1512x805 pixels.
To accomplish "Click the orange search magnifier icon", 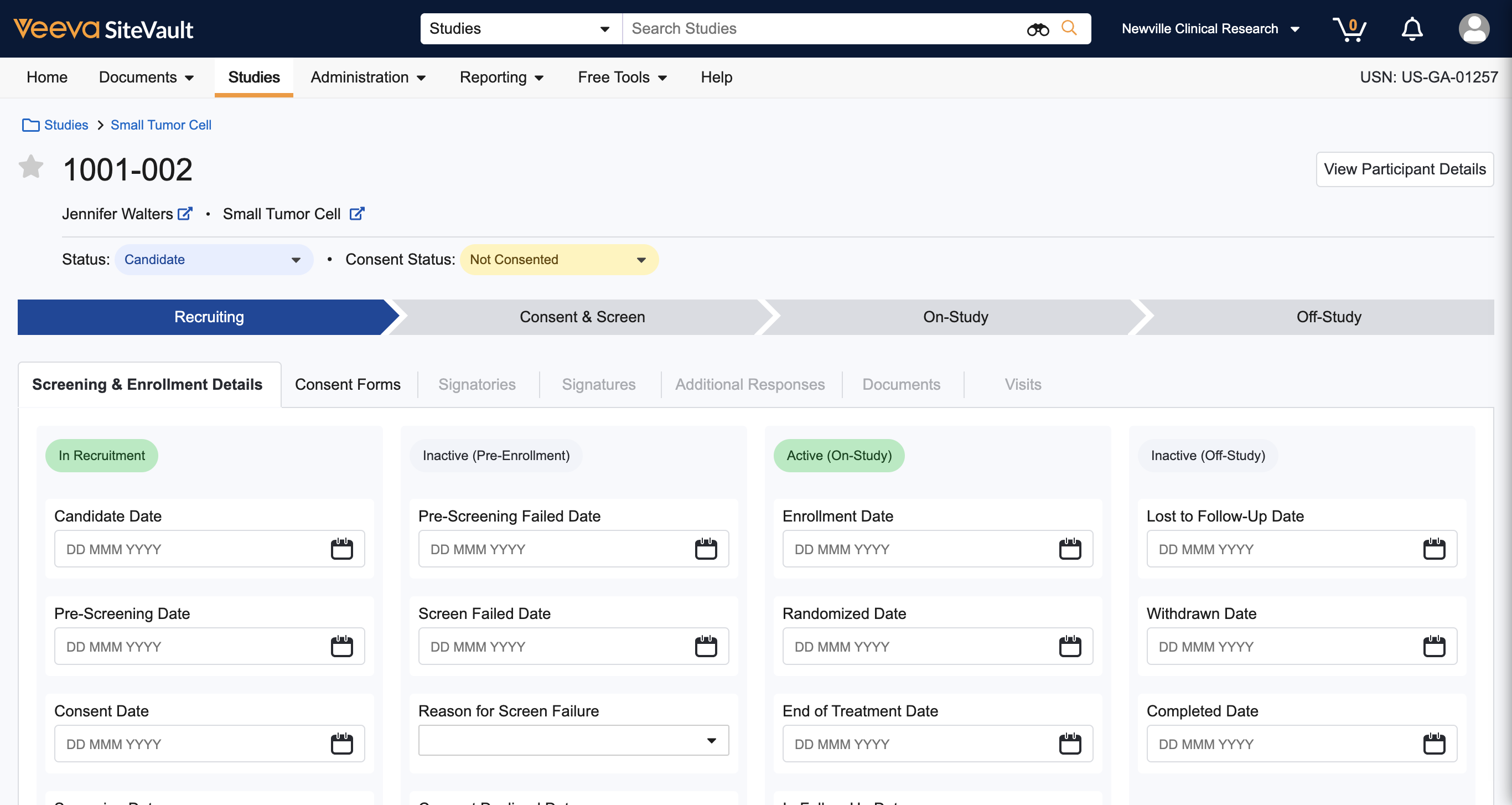I will [x=1069, y=28].
